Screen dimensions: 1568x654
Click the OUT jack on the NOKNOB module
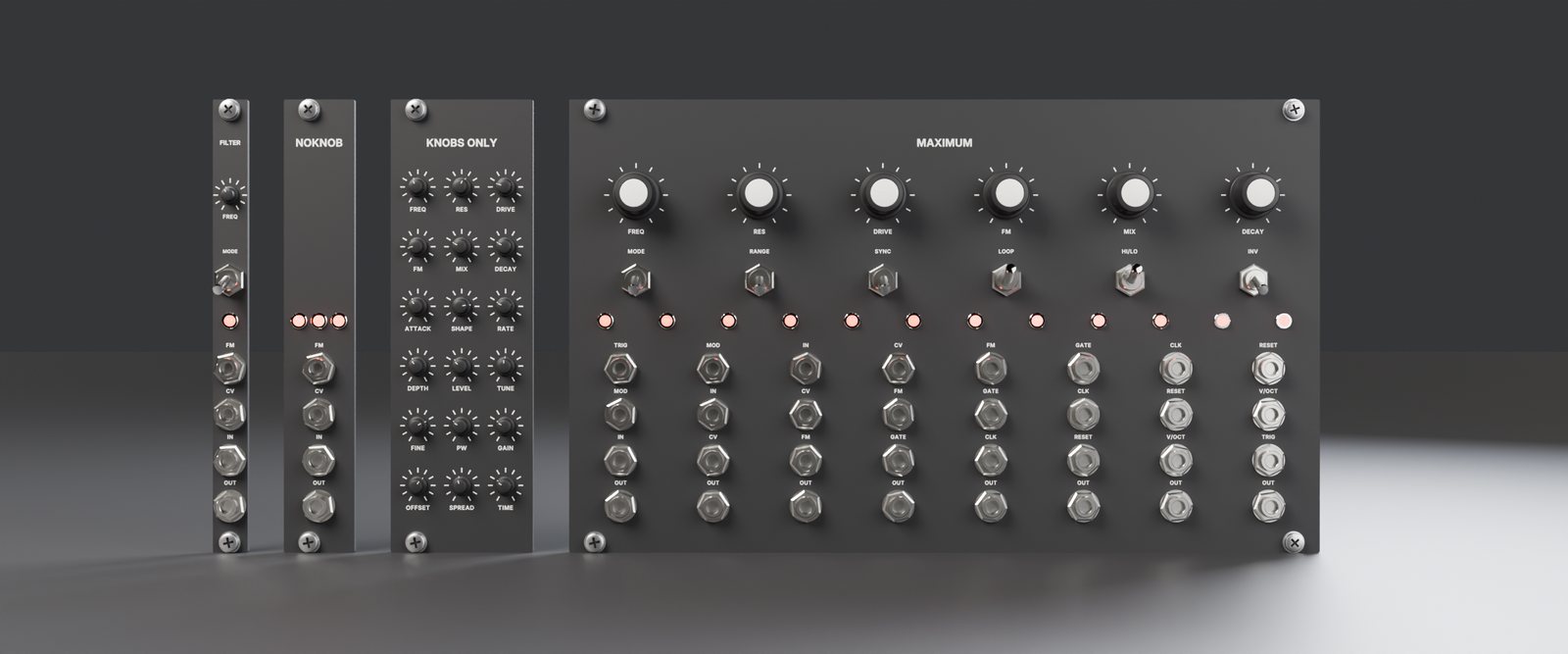[317, 505]
